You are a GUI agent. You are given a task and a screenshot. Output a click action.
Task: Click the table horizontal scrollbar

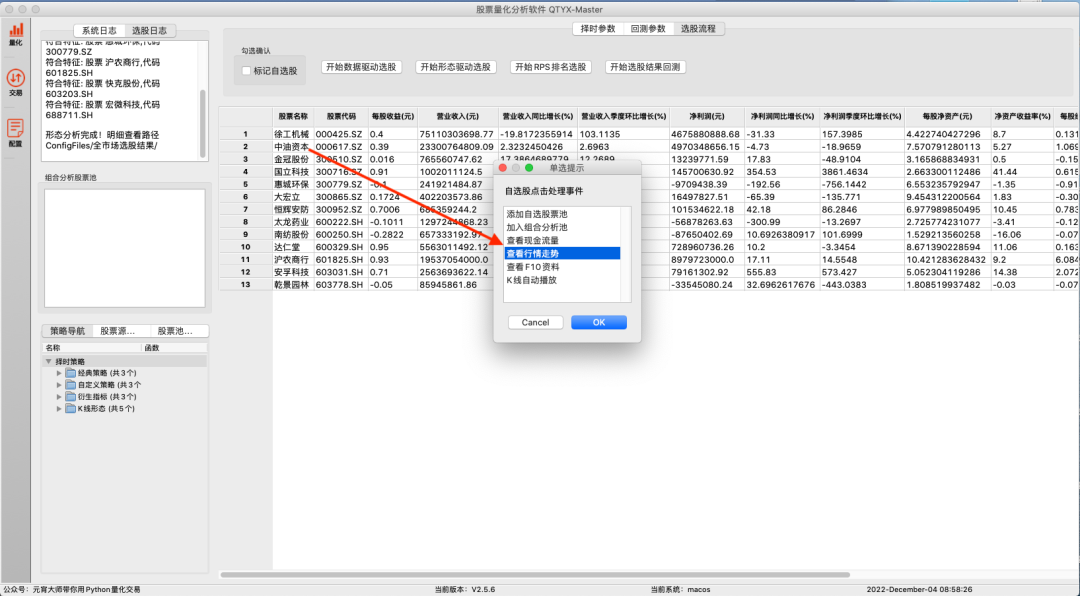coord(535,574)
